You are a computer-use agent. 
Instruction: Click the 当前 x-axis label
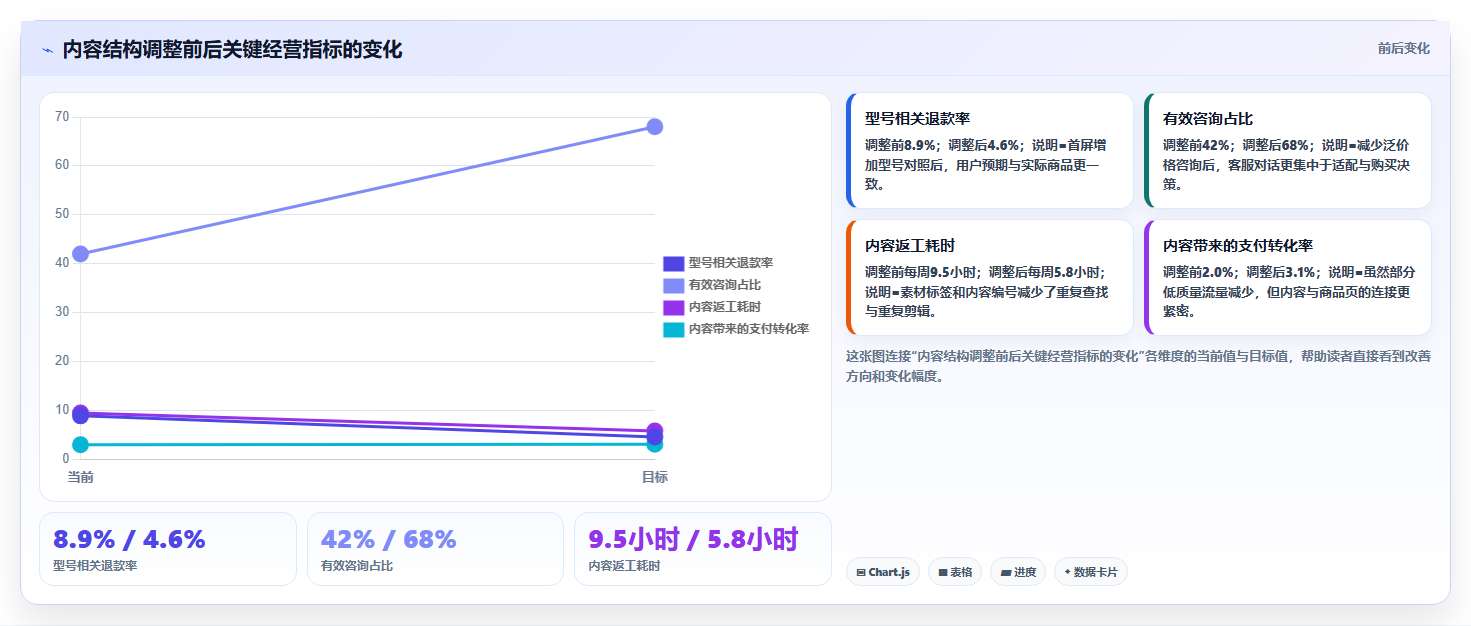click(80, 477)
